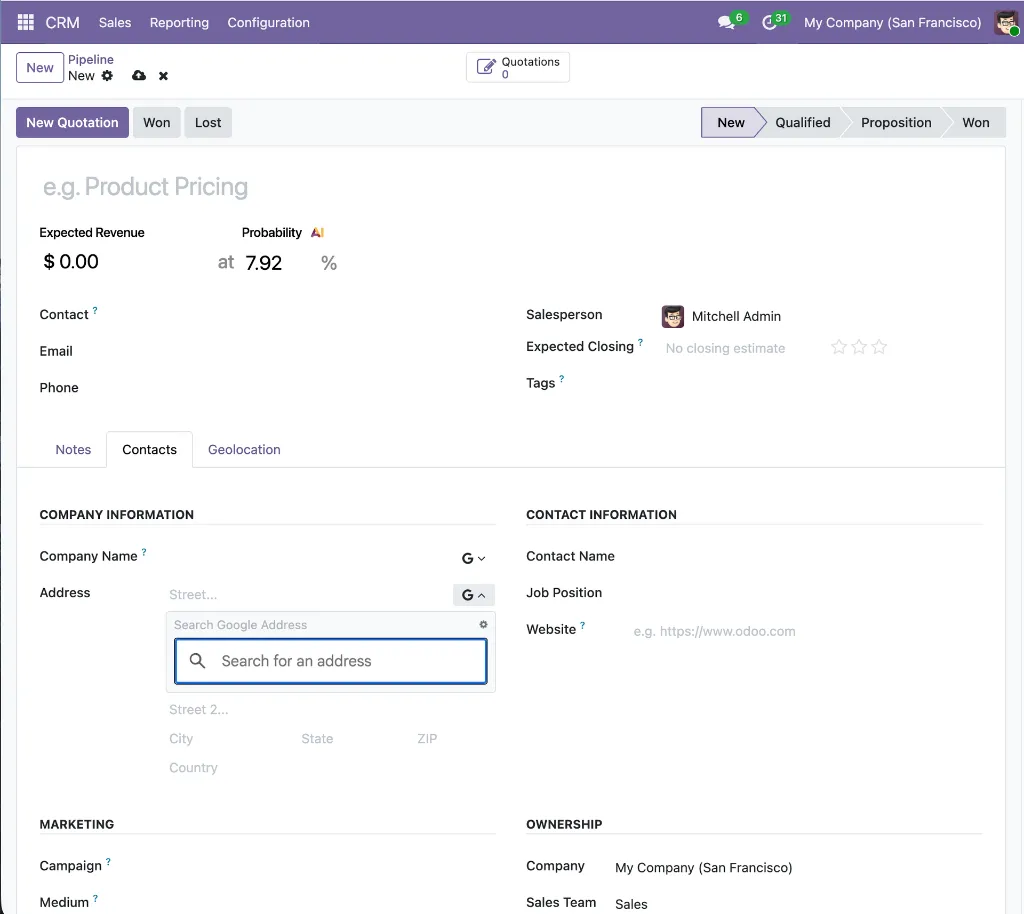Viewport: 1024px width, 914px height.
Task: Show help tooltip for Website field
Action: click(583, 625)
